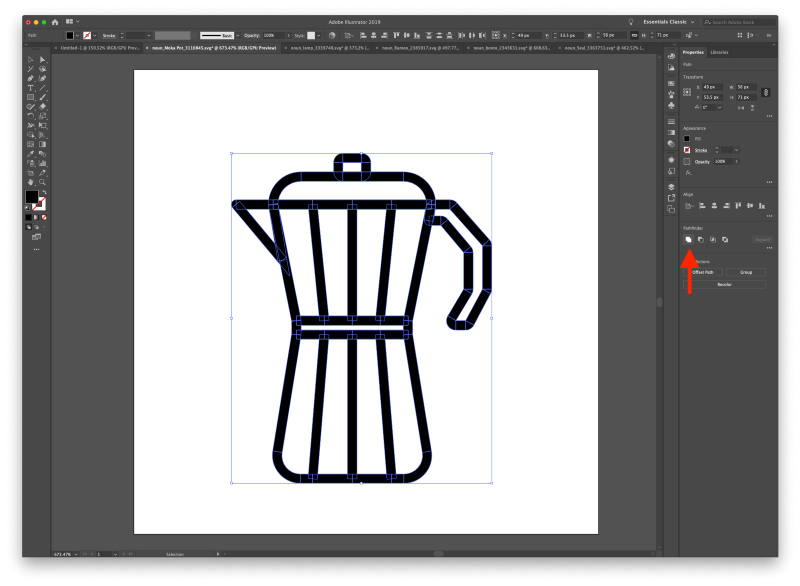Select None color mode below swatches

pos(44,217)
